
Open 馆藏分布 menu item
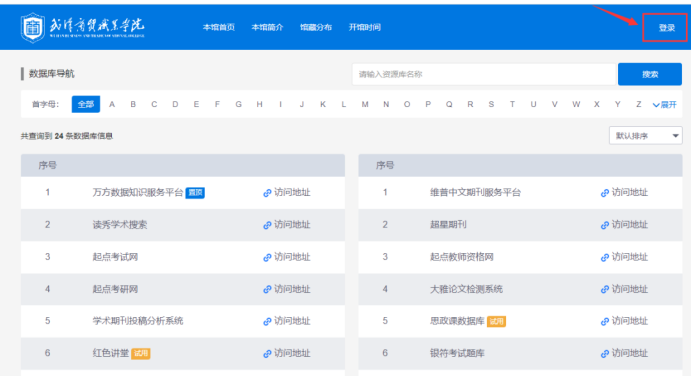click(316, 27)
